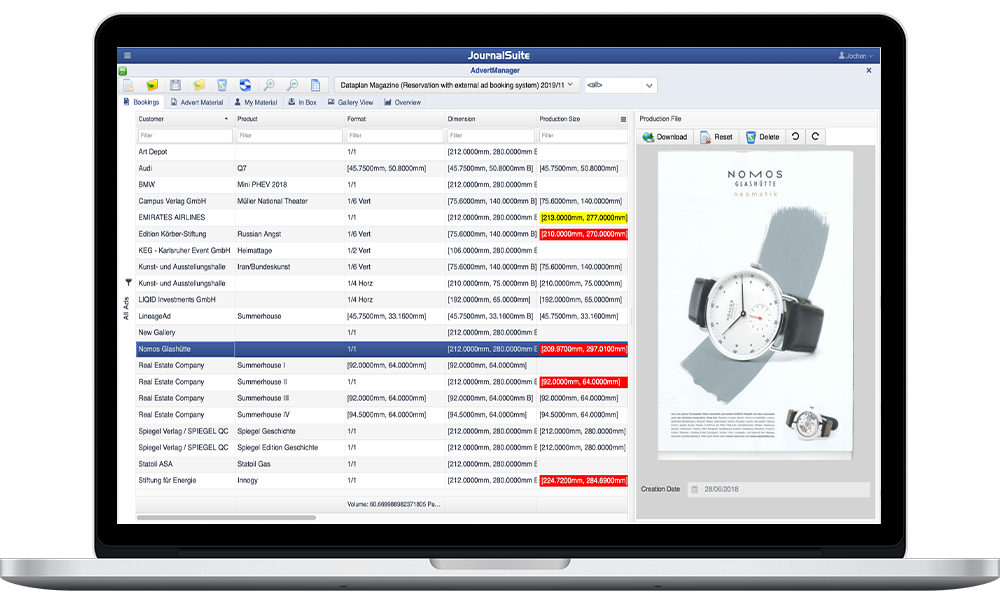Switch to the Advert Material tab
Screen dimensions: 1000x600
pyautogui.click(x=197, y=102)
